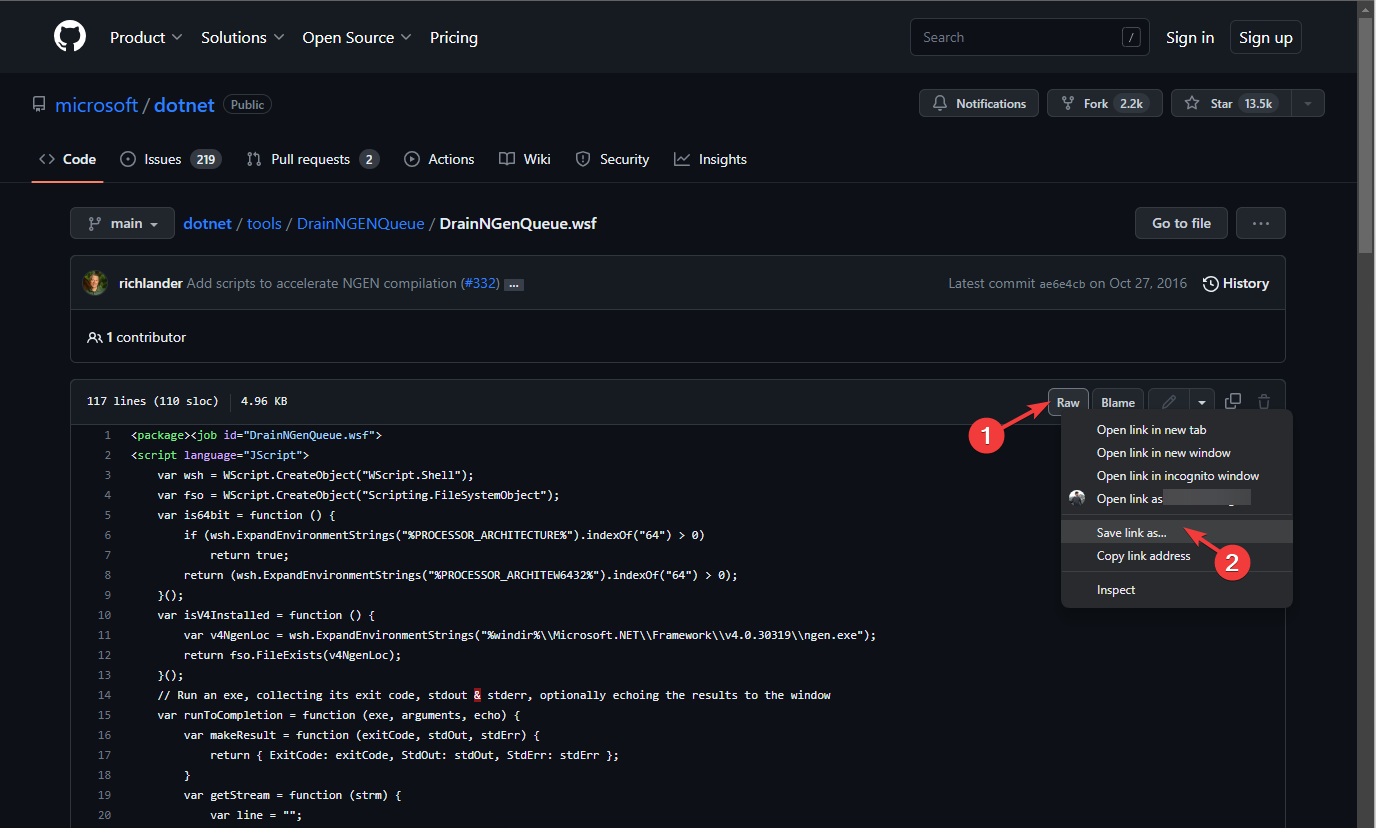This screenshot has height=828, width=1376.
Task: Switch to the Pull requests tab
Action: (312, 159)
